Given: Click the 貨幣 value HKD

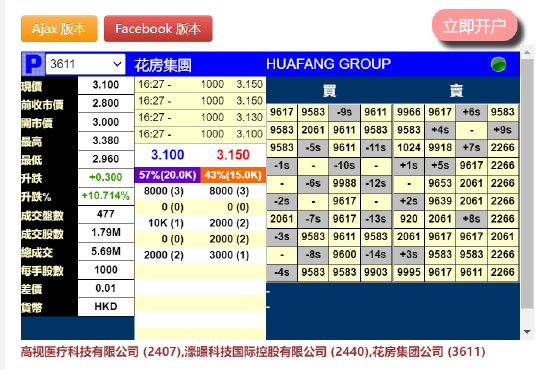Looking at the screenshot, I should [106, 307].
